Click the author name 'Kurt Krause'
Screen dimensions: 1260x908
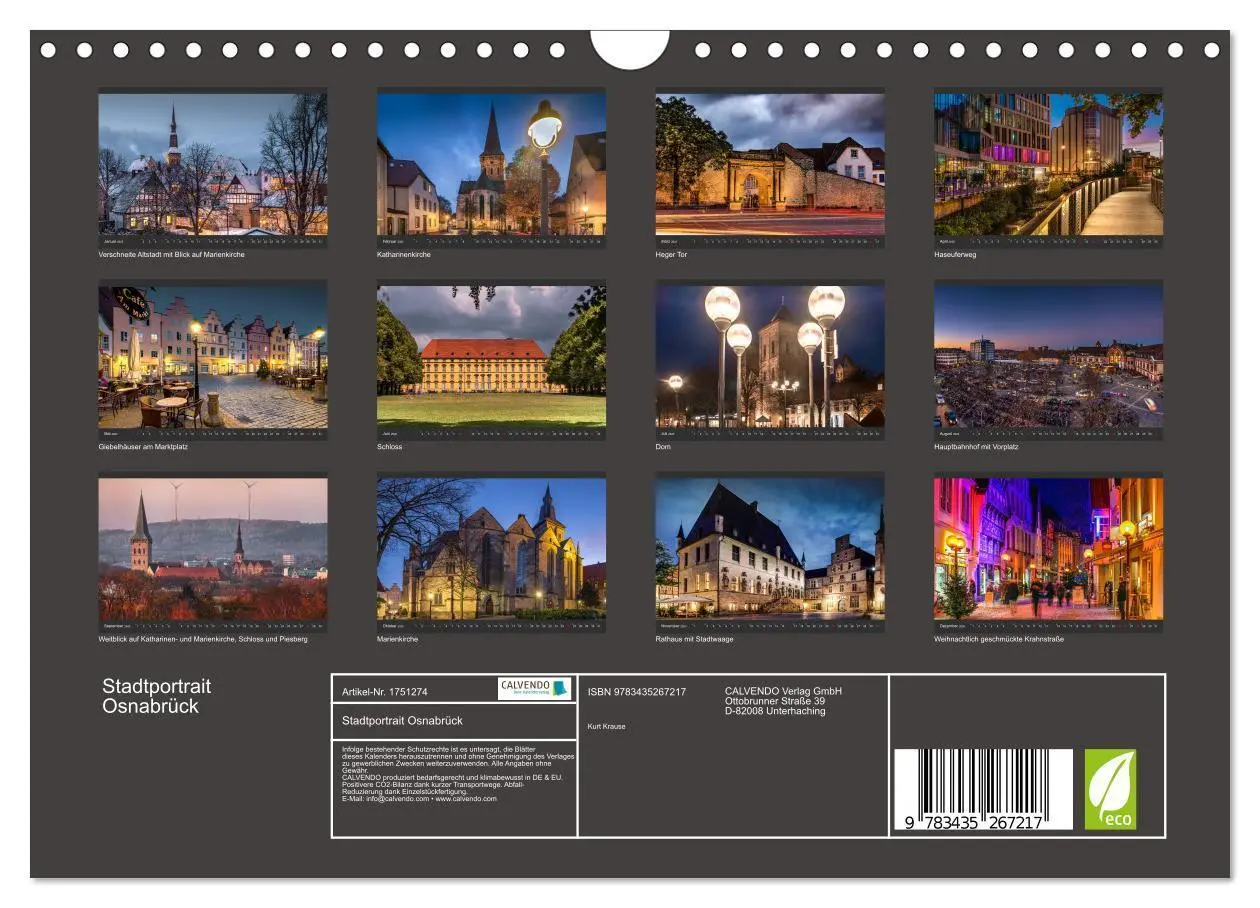pyautogui.click(x=606, y=726)
